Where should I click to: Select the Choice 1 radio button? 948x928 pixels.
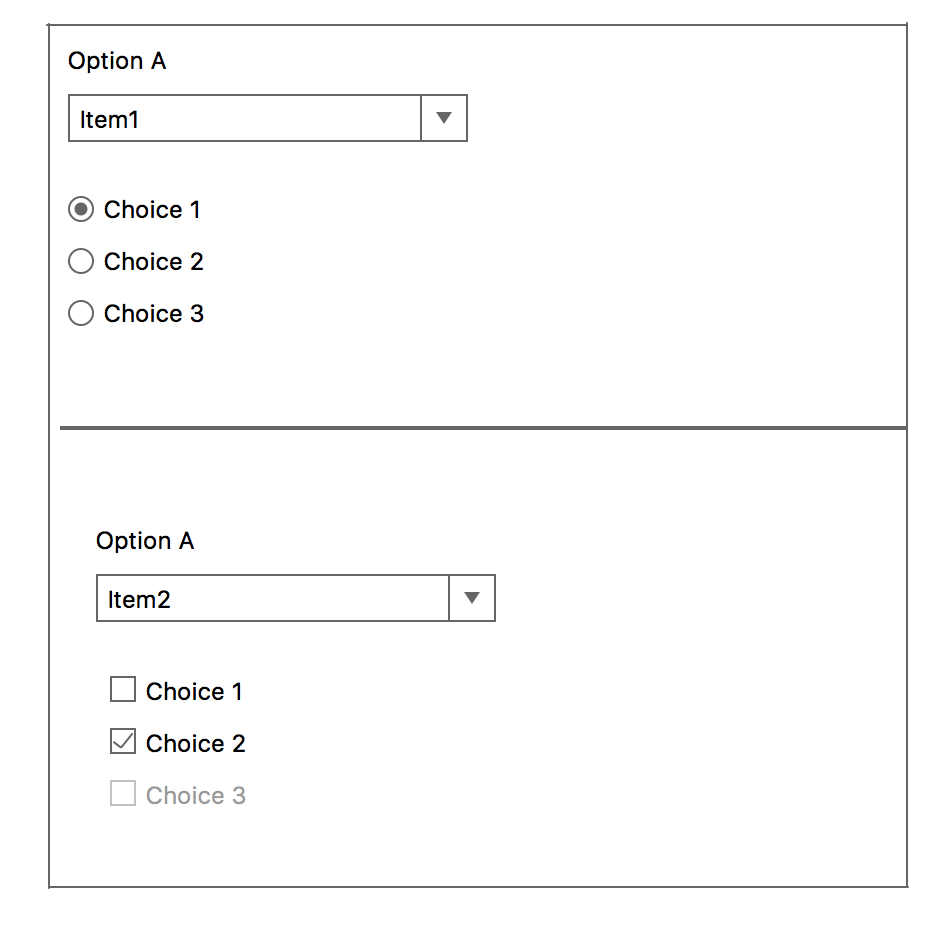81,209
